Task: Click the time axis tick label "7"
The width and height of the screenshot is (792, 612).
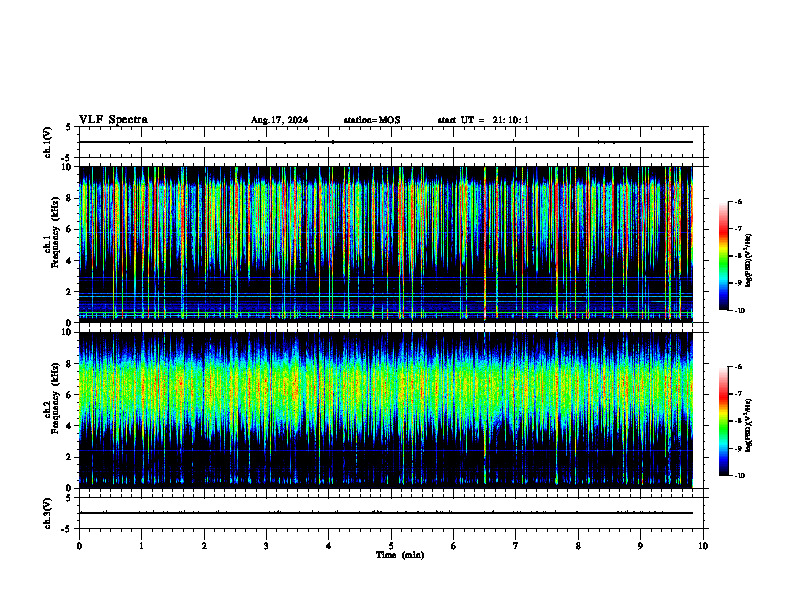Action: pos(516,546)
